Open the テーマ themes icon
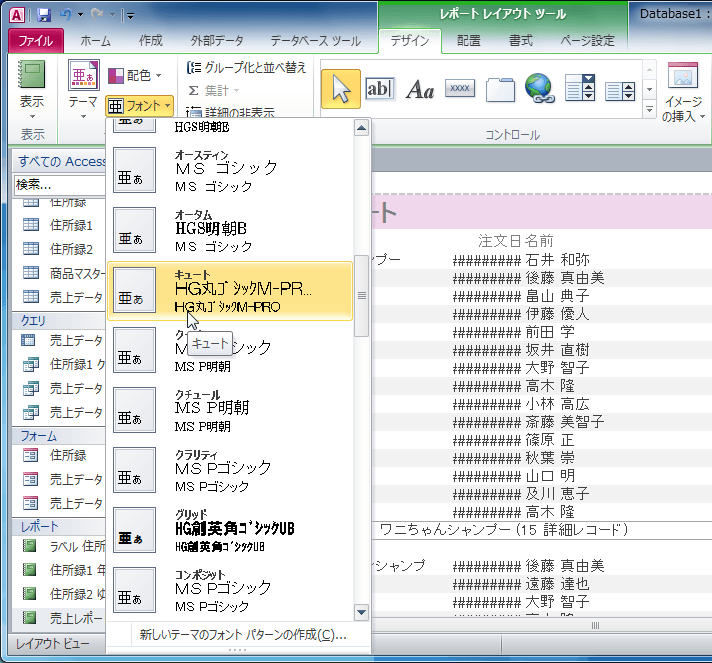The image size is (712, 663). tap(84, 75)
